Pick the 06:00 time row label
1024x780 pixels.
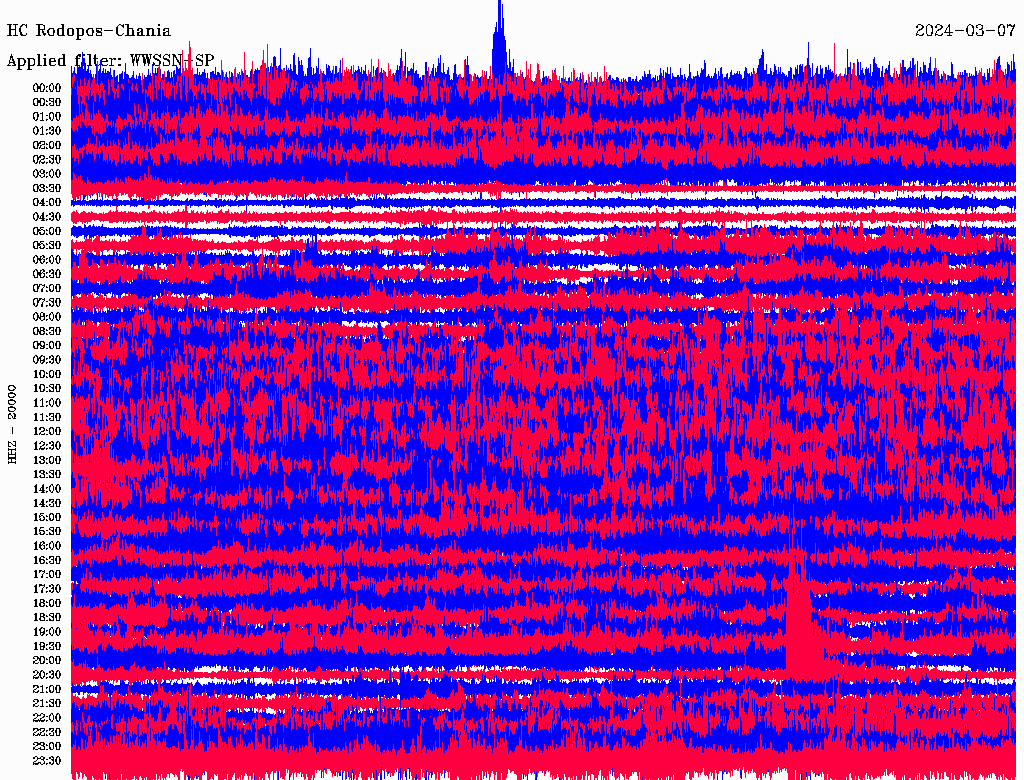click(x=47, y=260)
